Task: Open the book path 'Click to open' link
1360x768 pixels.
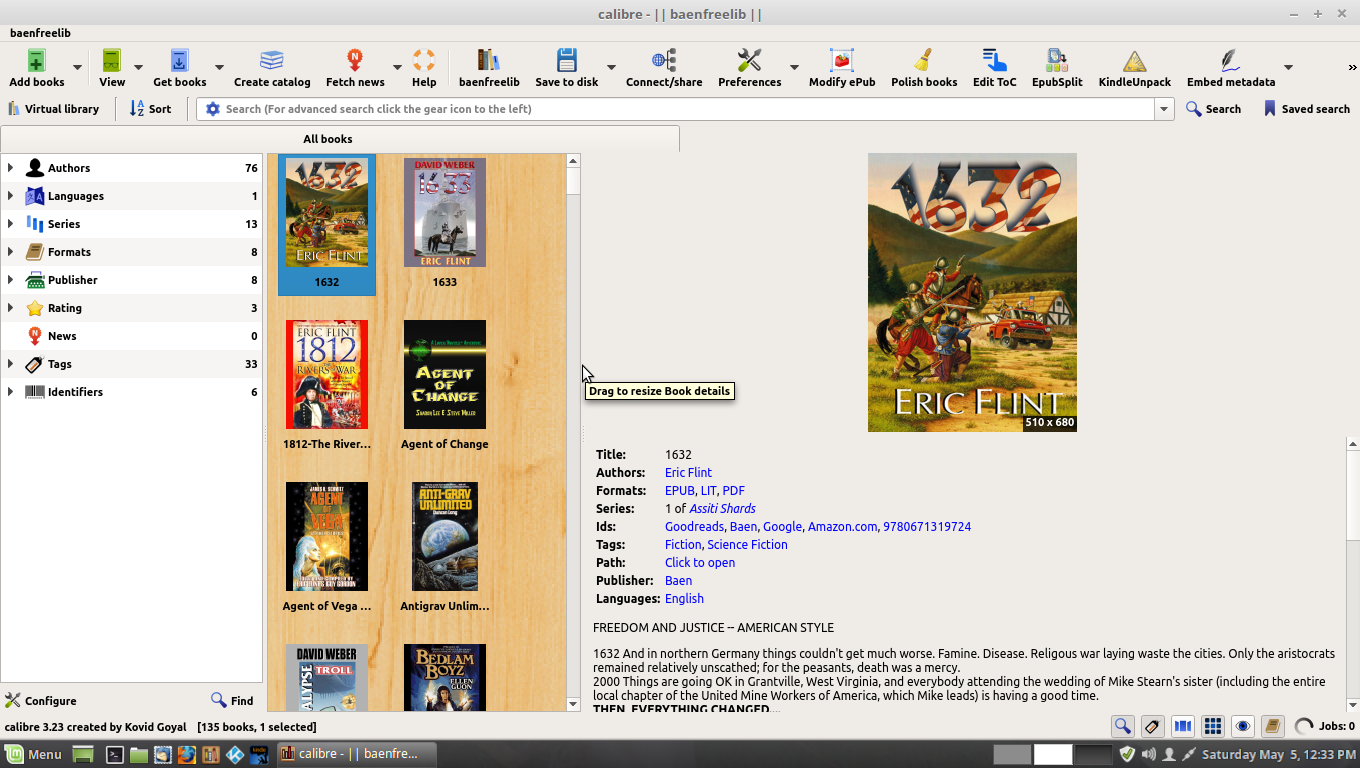Action: coord(700,563)
